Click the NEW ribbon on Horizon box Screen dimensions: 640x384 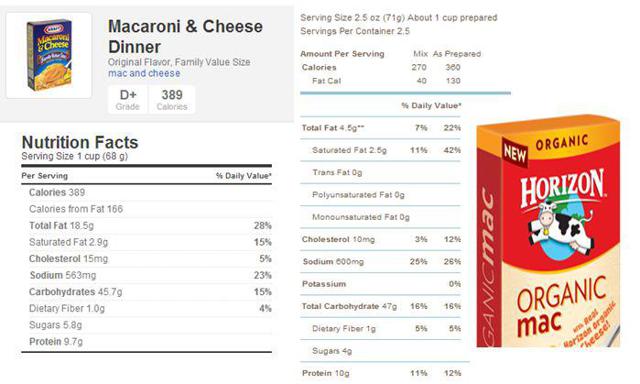[515, 152]
